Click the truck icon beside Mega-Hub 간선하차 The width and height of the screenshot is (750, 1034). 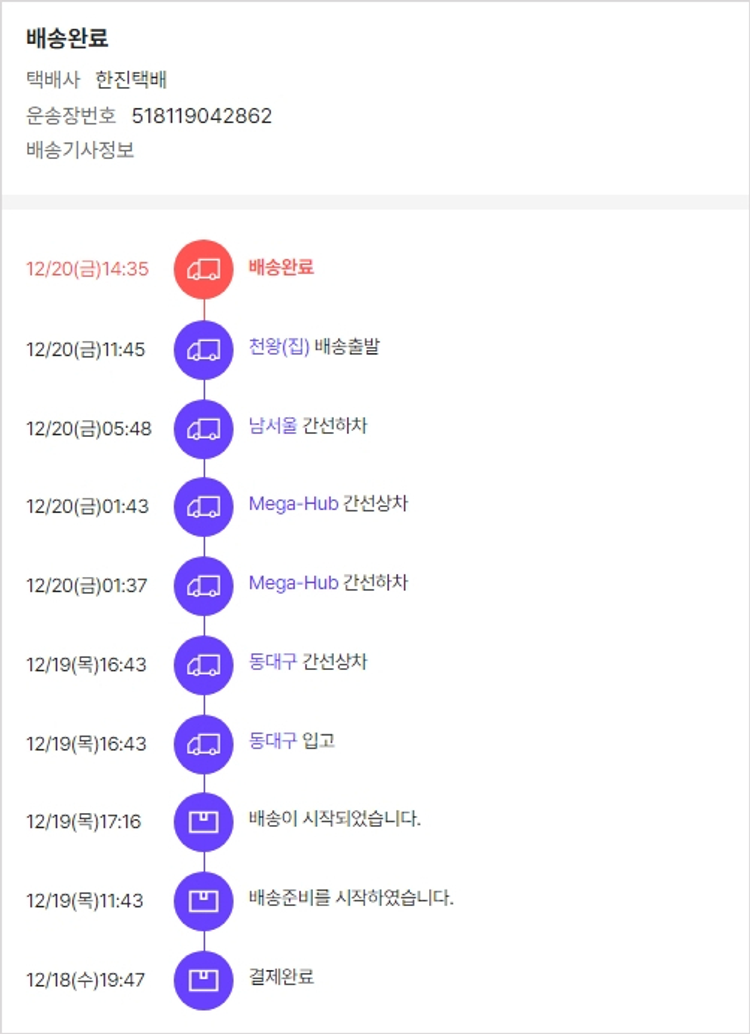click(204, 585)
